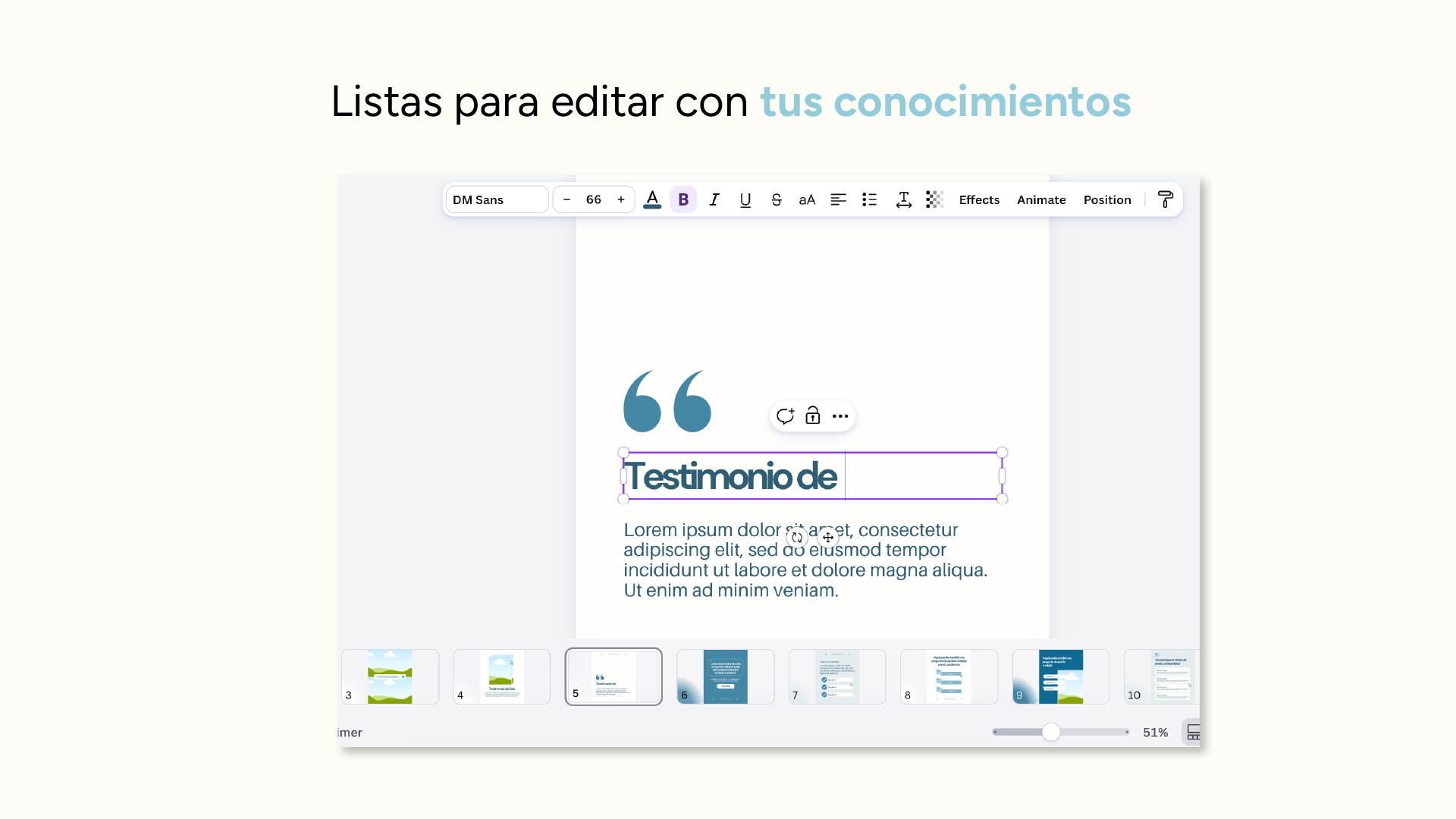The width and height of the screenshot is (1456, 819).
Task: Select page 4 thumbnail
Action: tap(501, 676)
